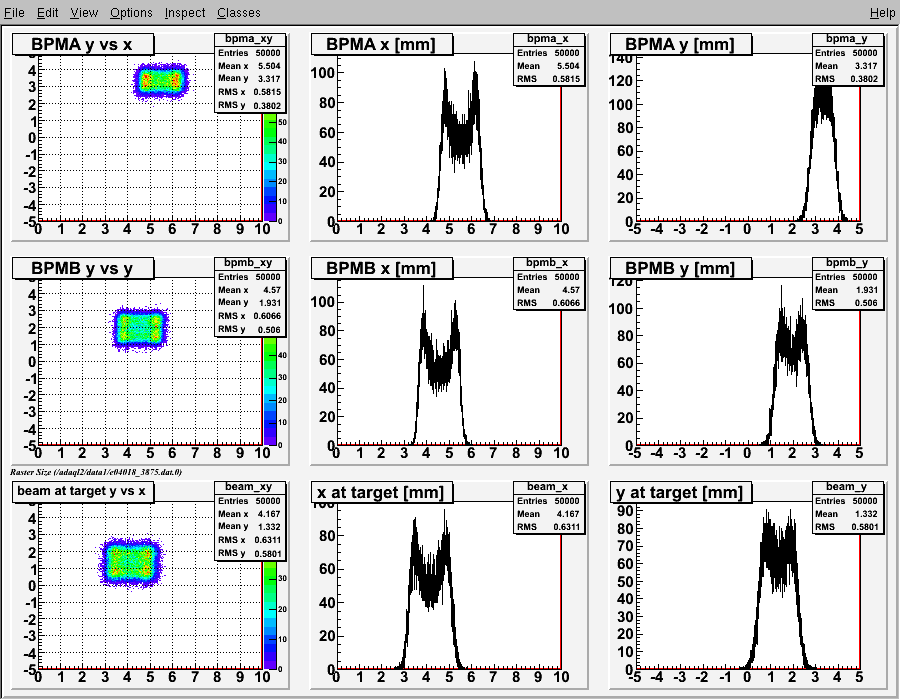Click the beam at target color palette bar
The image size is (900, 700).
tap(270, 615)
